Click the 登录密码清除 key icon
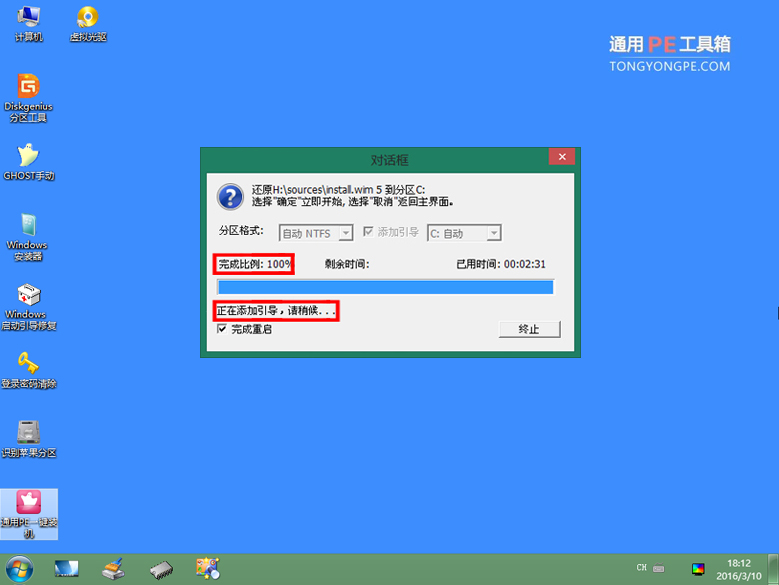This screenshot has height=585, width=779. (28, 370)
